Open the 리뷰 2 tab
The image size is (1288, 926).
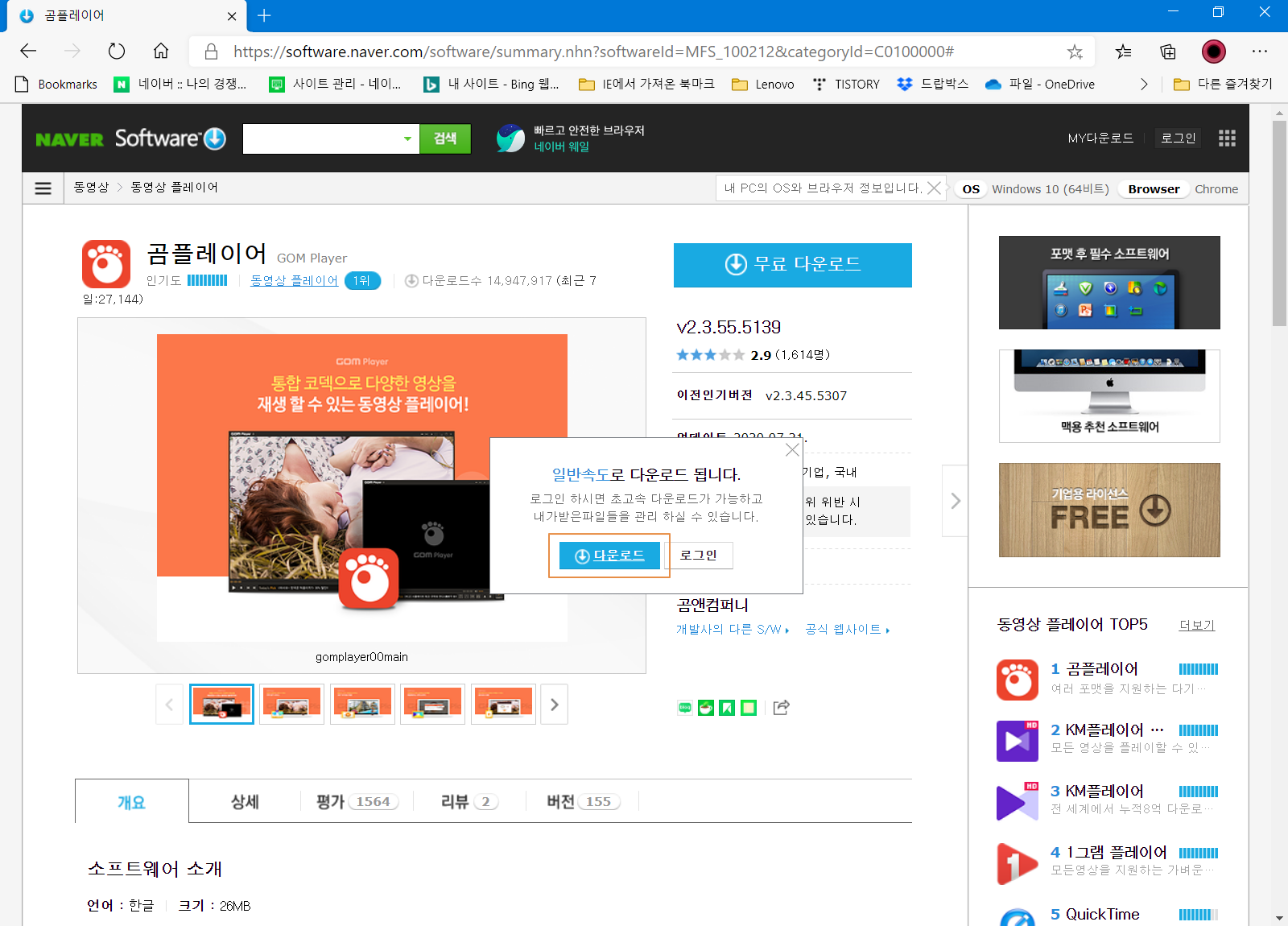click(x=469, y=802)
